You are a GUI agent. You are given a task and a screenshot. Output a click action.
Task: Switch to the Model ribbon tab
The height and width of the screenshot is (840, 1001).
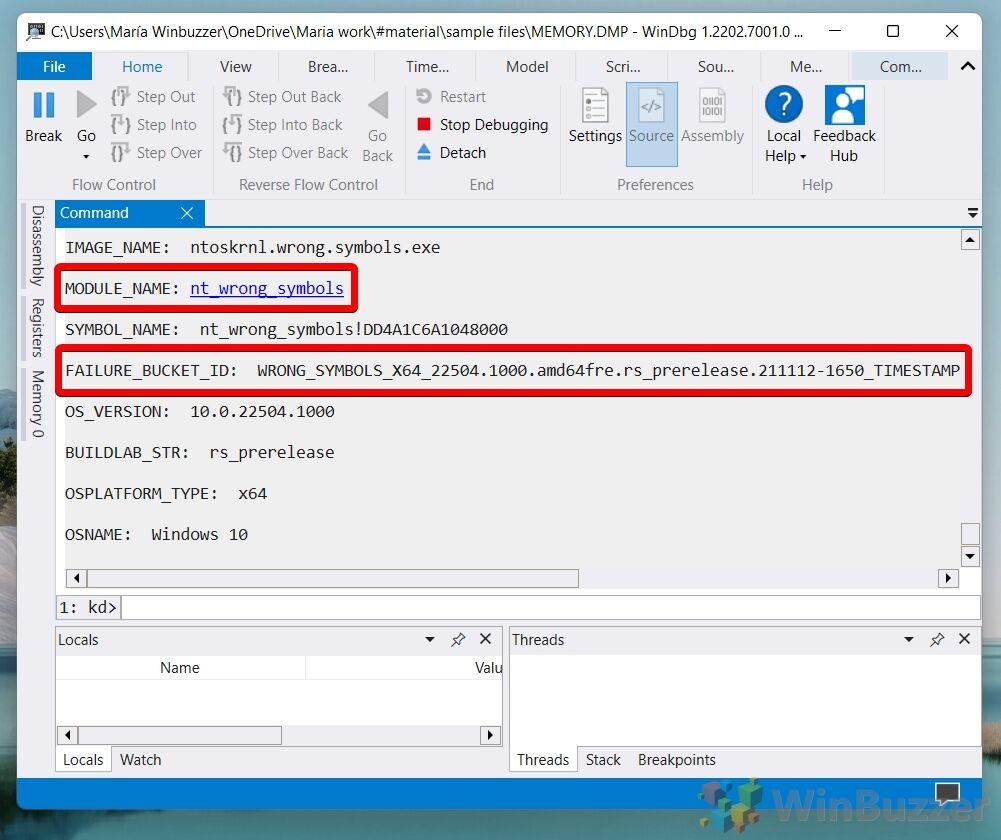click(x=527, y=66)
